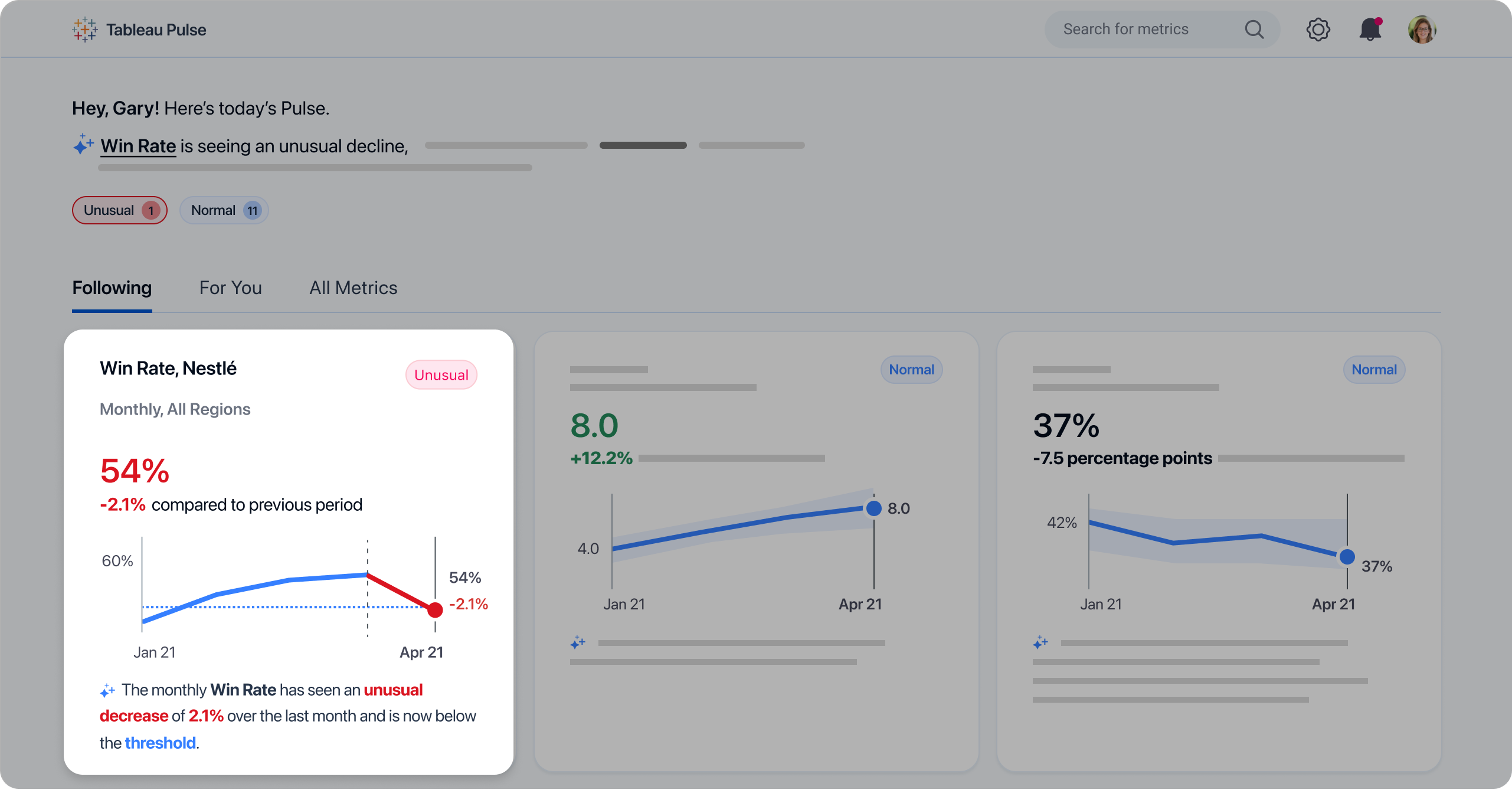Follow the Win Rate headline link

click(x=138, y=146)
